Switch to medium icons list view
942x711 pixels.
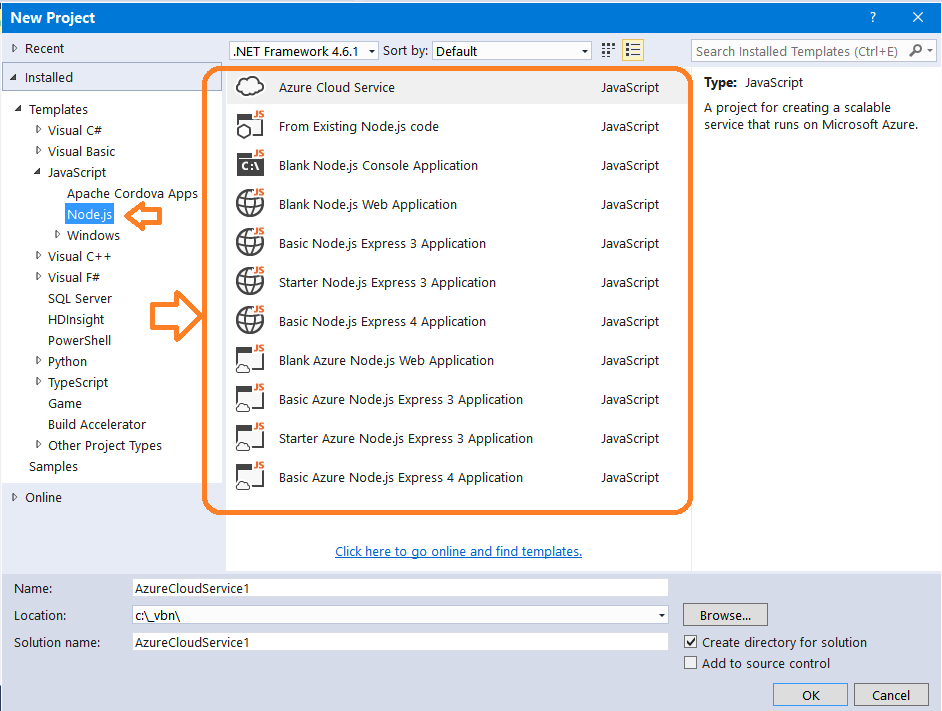coord(633,50)
